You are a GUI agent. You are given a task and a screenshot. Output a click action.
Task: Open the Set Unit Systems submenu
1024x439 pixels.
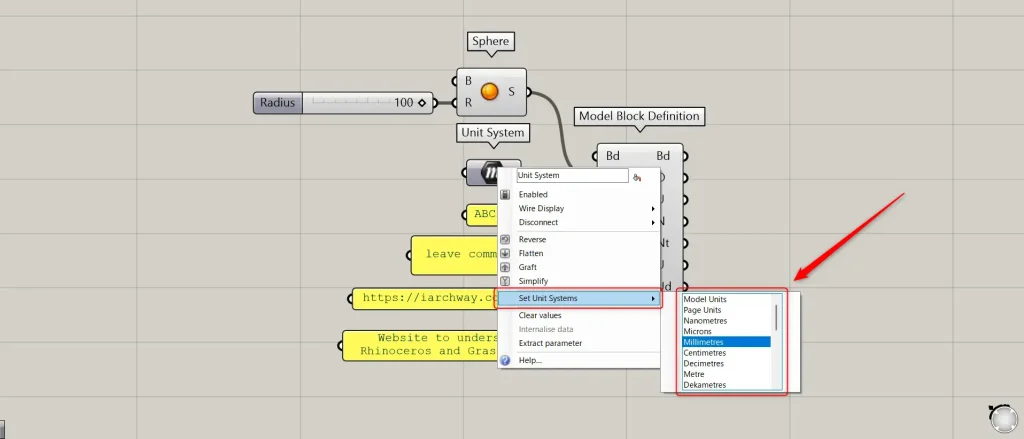pos(579,299)
